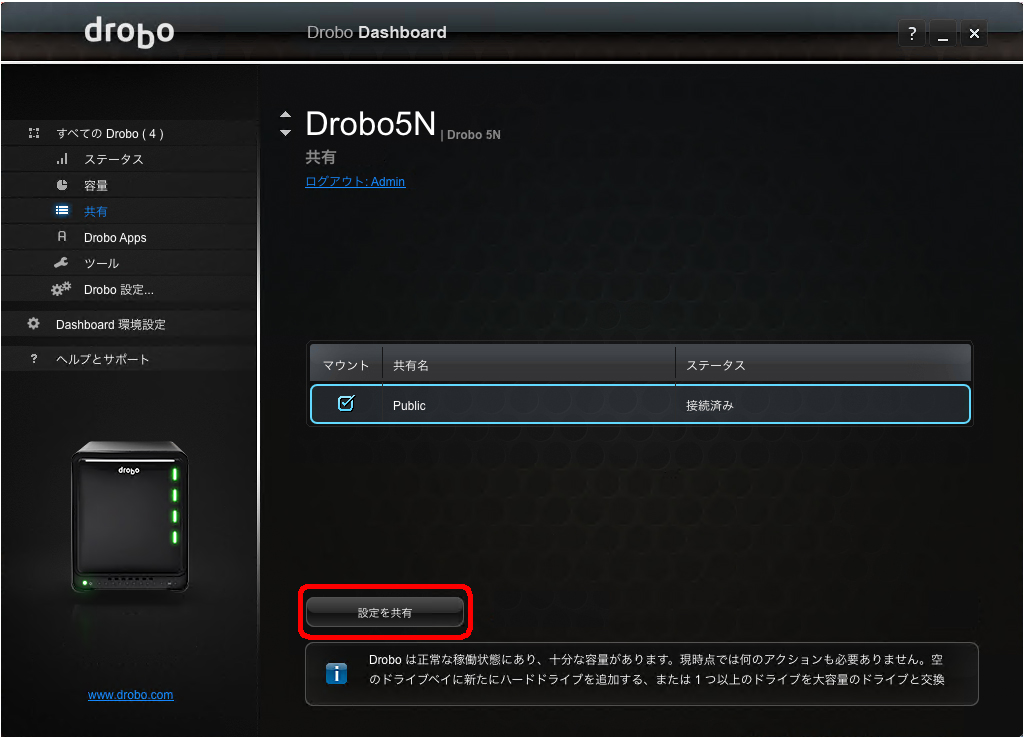Image resolution: width=1024 pixels, height=739 pixels.
Task: Select the next Drobo with the down arrow
Action: 285,133
